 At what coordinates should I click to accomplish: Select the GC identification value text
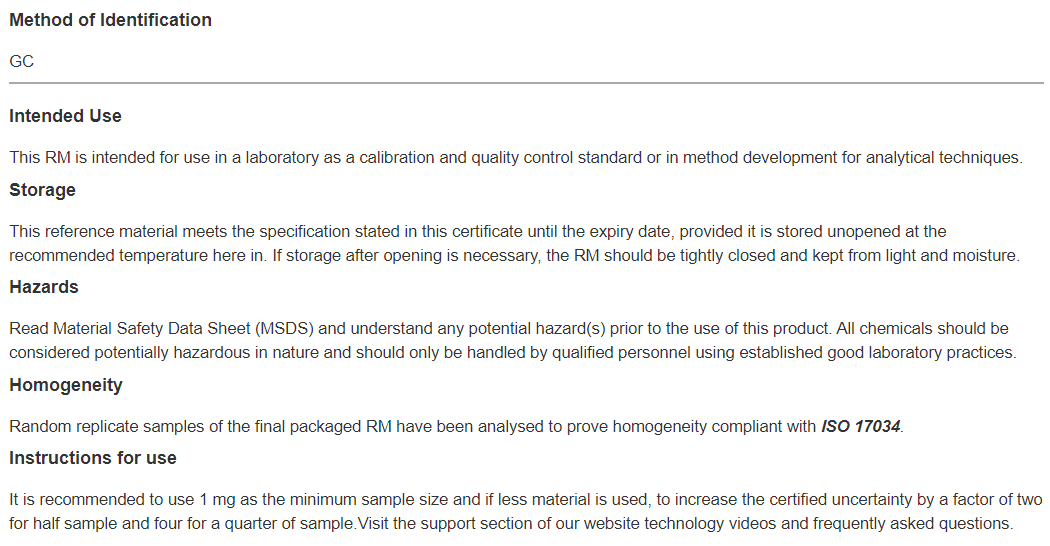coord(21,62)
